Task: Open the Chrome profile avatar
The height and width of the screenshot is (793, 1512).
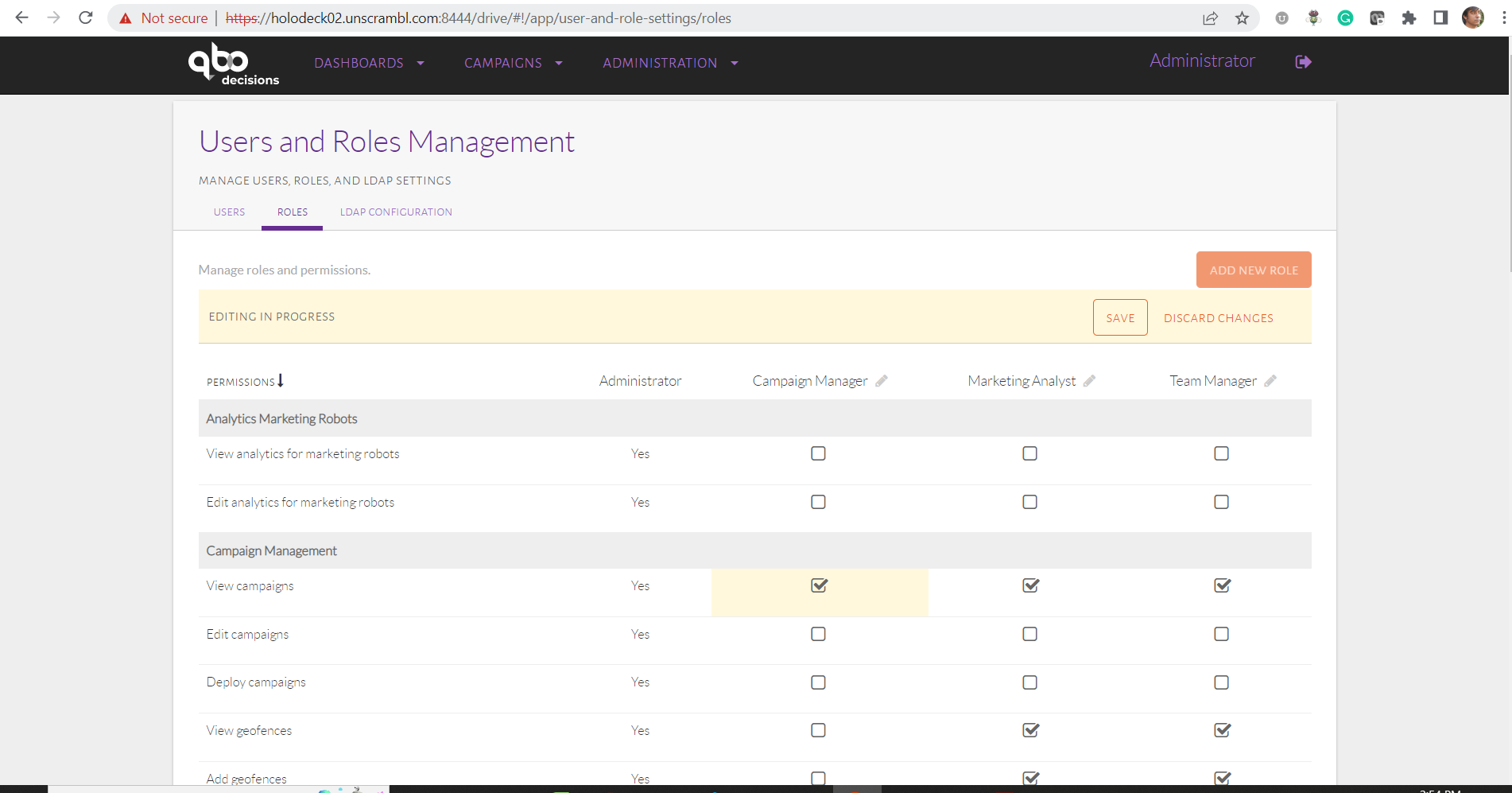Action: point(1473,18)
